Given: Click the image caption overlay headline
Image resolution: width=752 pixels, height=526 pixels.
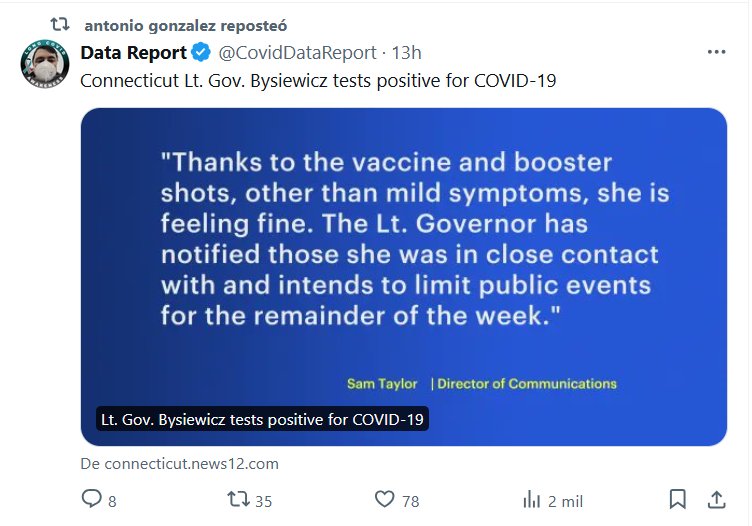Looking at the screenshot, I should coord(262,419).
